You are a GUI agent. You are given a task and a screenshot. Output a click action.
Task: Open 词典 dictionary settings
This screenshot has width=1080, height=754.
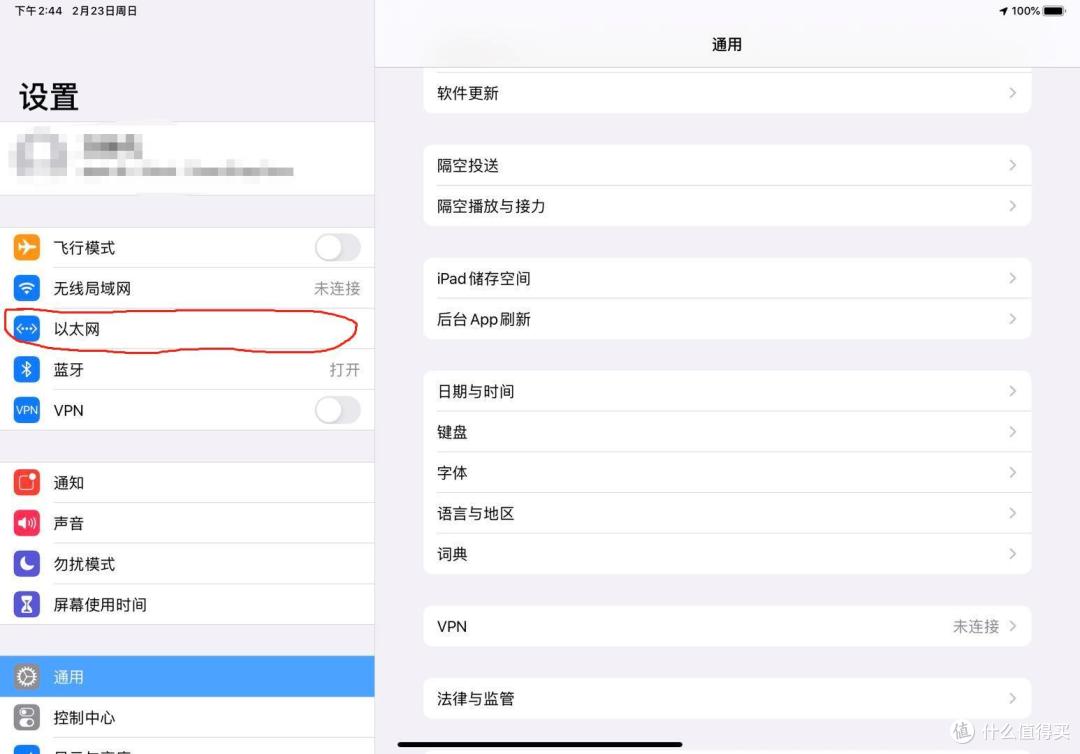(727, 554)
